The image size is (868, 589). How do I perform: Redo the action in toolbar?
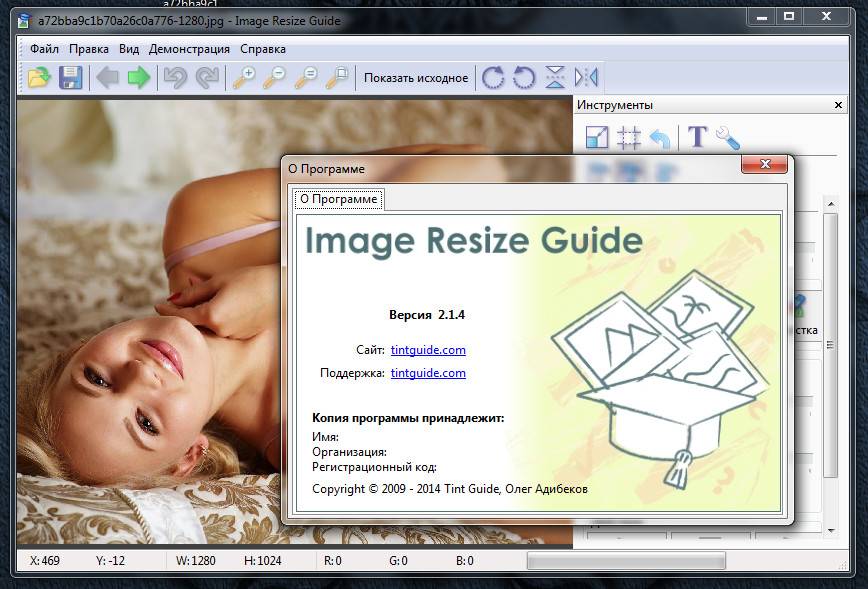207,78
